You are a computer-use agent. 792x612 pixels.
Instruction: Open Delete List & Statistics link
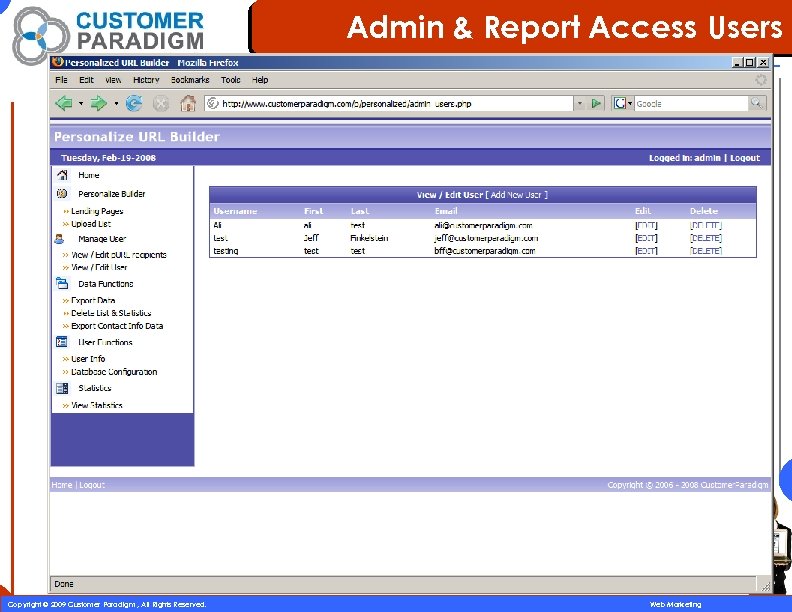[x=111, y=313]
